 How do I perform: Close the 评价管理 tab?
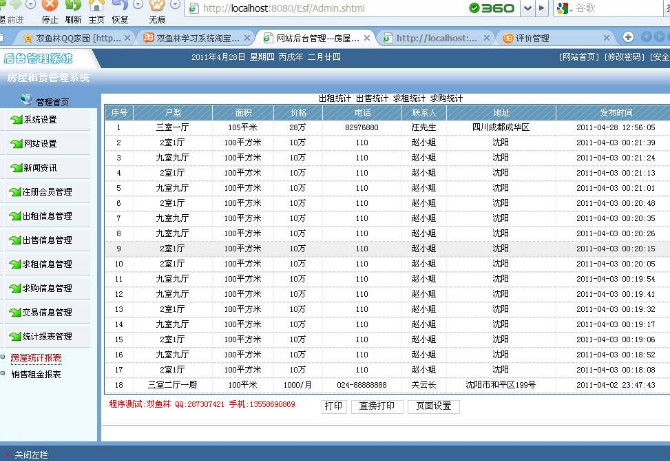coord(606,38)
